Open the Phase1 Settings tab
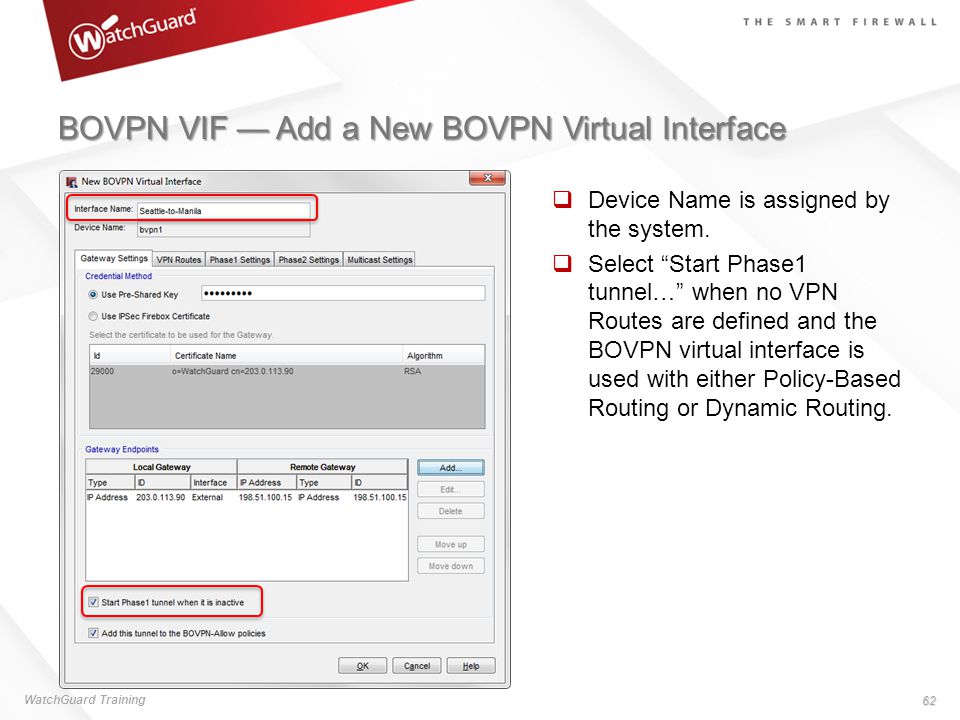Viewport: 960px width, 720px height. pyautogui.click(x=239, y=260)
